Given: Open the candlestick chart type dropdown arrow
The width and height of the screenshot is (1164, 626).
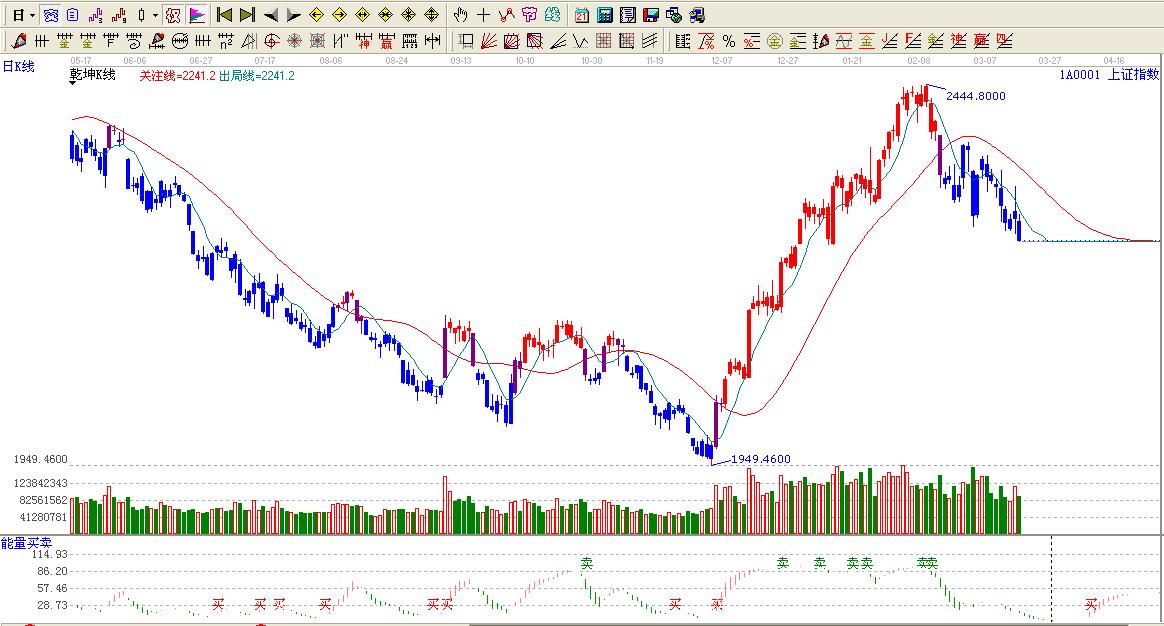Looking at the screenshot, I should click(x=154, y=15).
